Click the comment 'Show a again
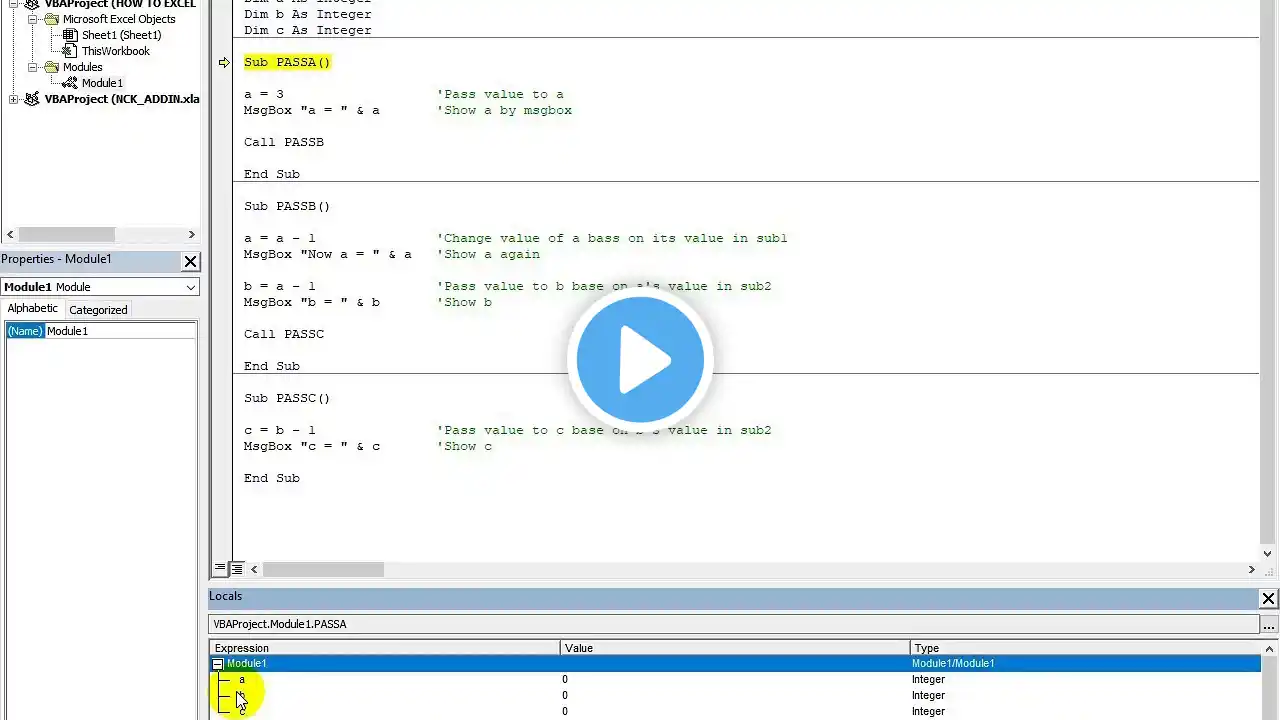 488,254
